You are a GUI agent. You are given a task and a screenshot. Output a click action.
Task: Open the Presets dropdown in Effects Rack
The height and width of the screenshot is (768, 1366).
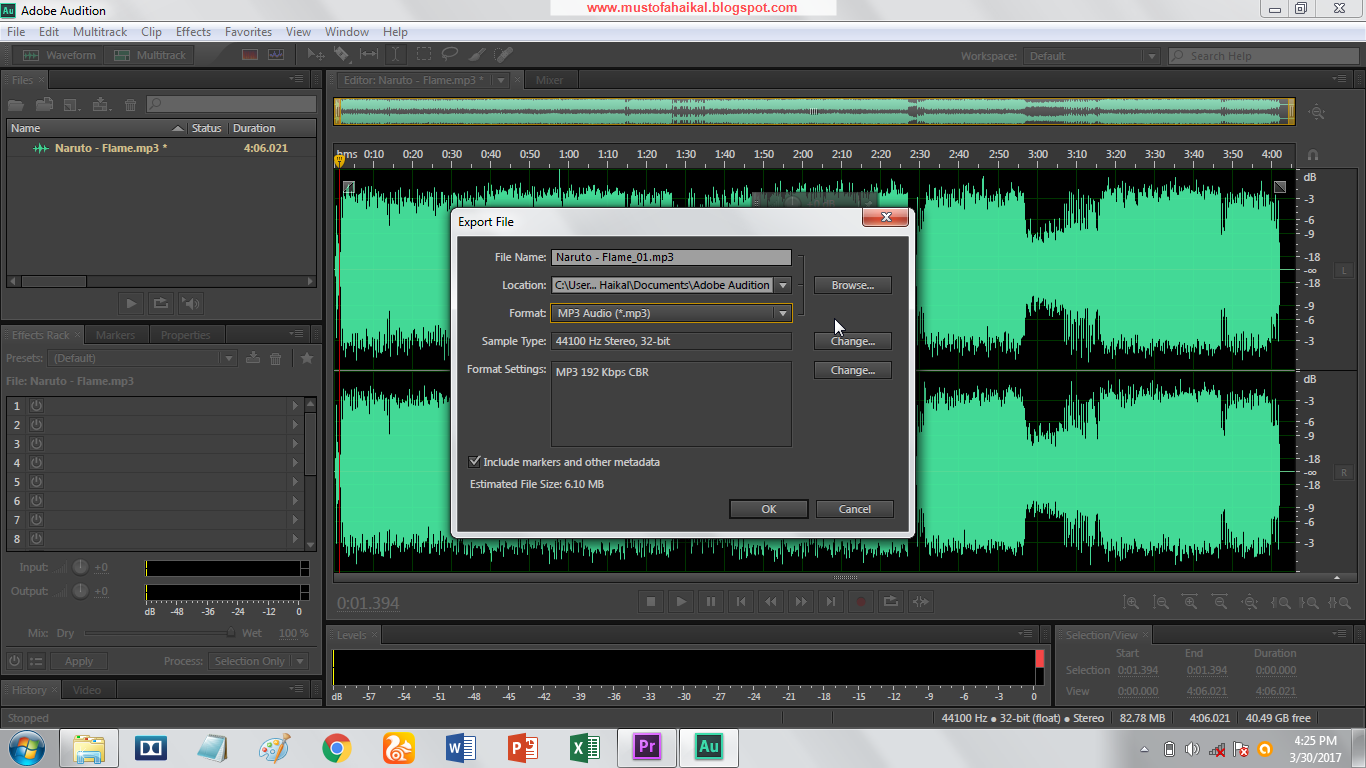[x=228, y=357]
